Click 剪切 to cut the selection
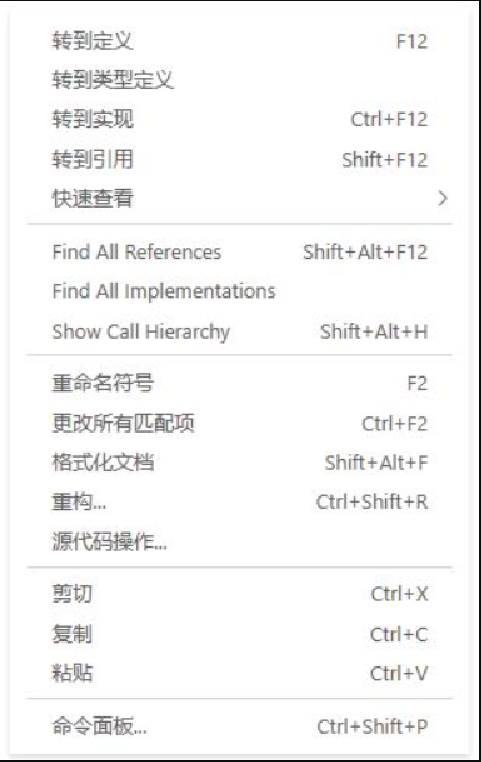Image resolution: width=481 pixels, height=762 pixels. (240, 594)
